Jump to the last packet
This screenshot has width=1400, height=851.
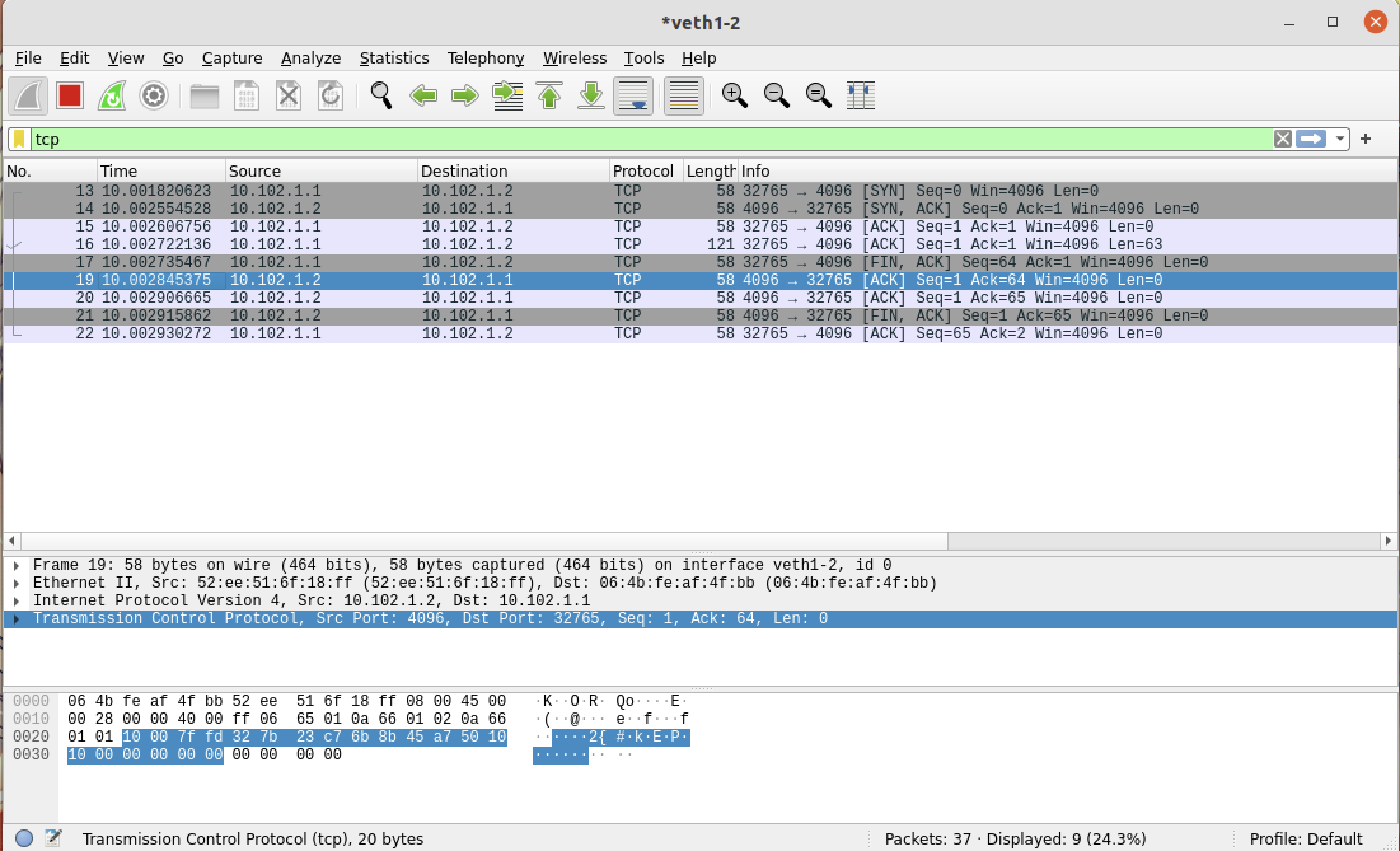point(591,96)
